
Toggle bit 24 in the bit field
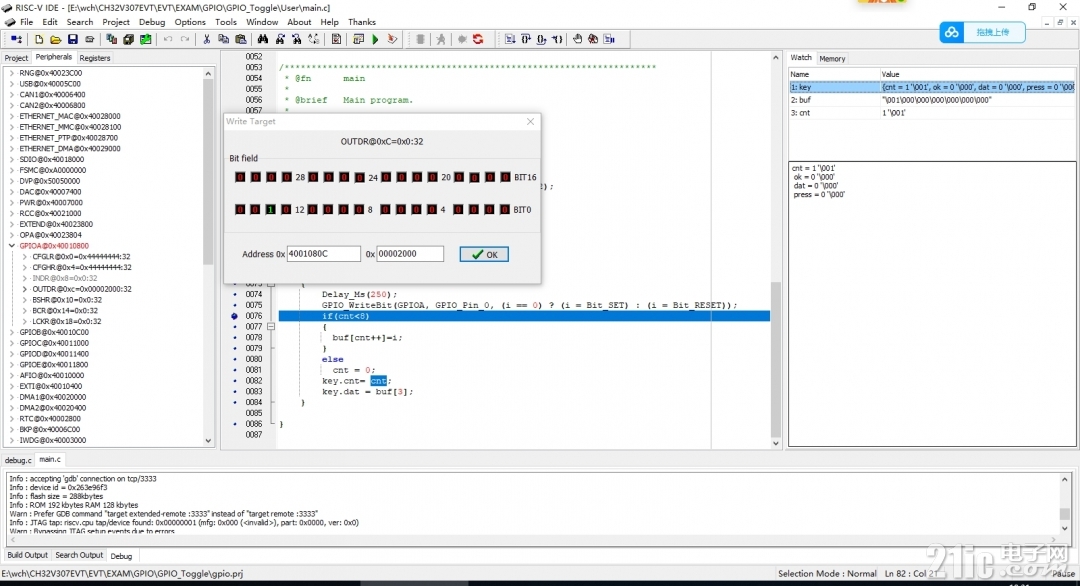pyautogui.click(x=360, y=177)
